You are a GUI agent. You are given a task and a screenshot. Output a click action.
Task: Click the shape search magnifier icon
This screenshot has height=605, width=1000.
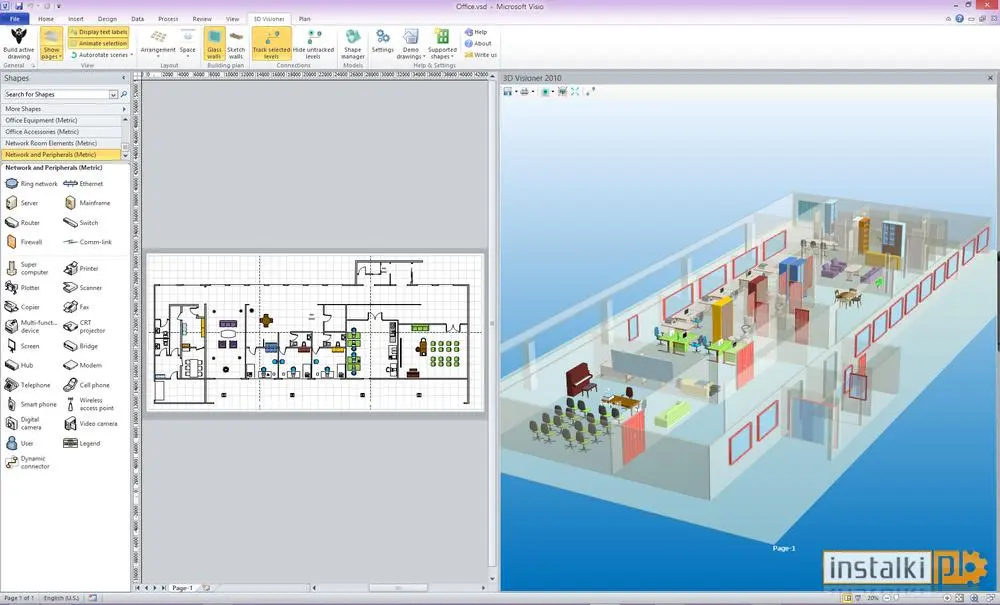tap(124, 94)
